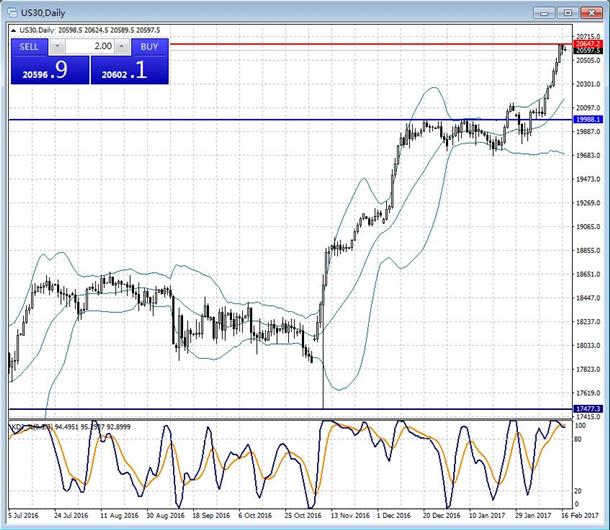The width and height of the screenshot is (610, 530).
Task: Collapse one-click trading panel with the triangle
Action: click(14, 30)
